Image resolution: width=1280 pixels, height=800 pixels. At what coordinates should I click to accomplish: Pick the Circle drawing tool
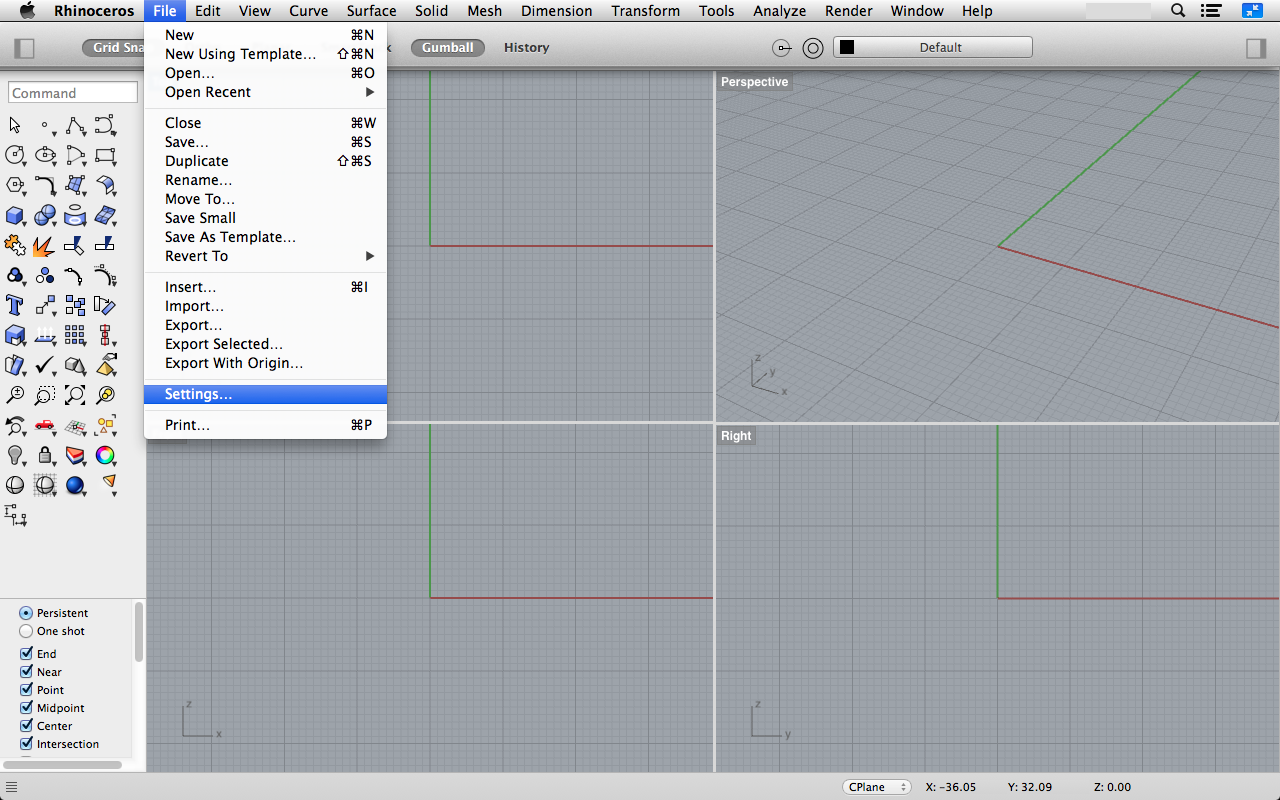tap(15, 155)
